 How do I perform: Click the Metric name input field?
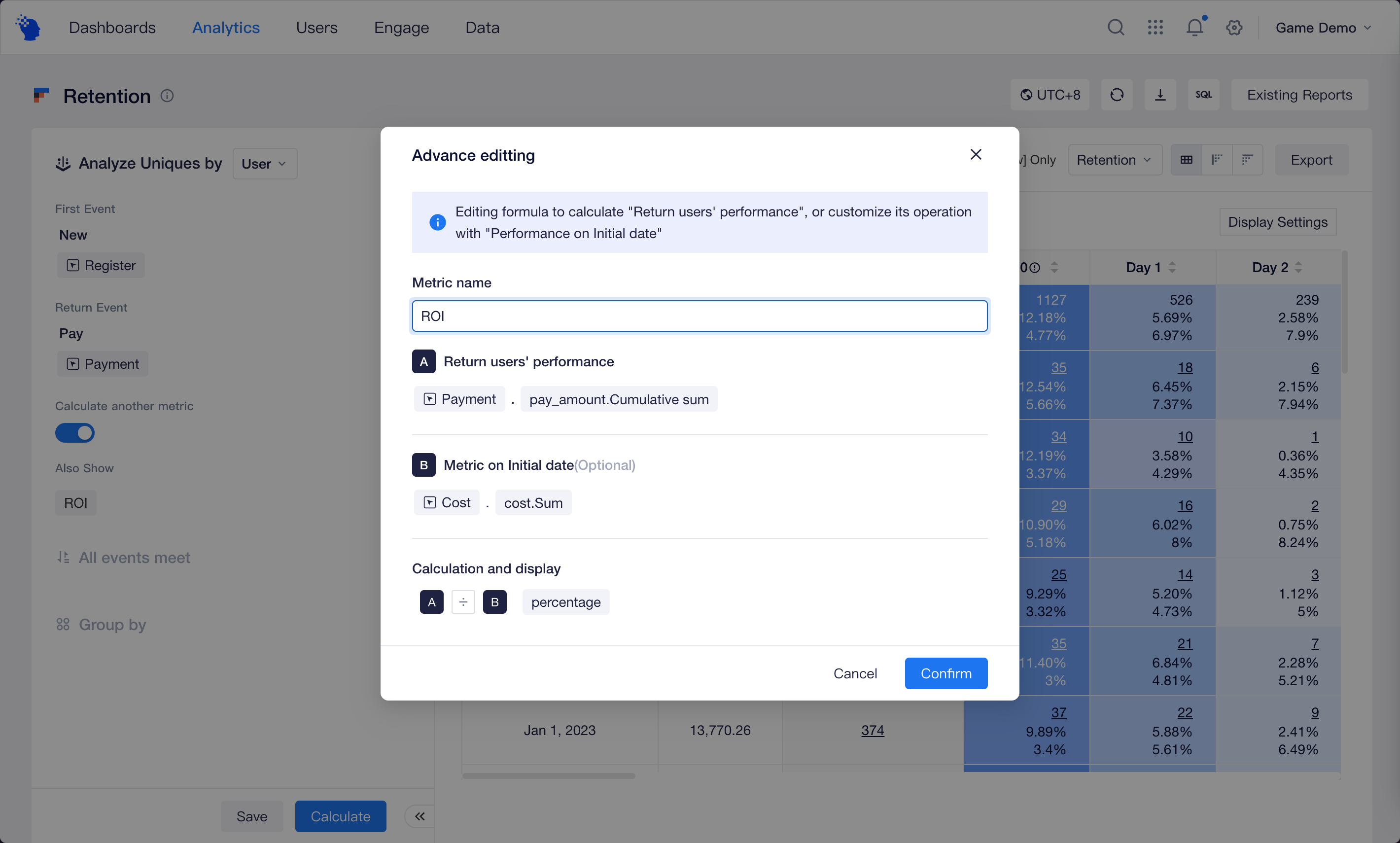pos(700,316)
